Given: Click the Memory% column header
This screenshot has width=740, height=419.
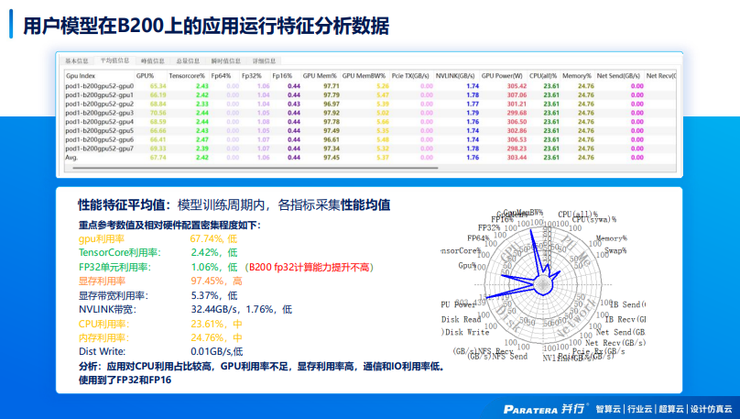Looking at the screenshot, I should 576,75.
